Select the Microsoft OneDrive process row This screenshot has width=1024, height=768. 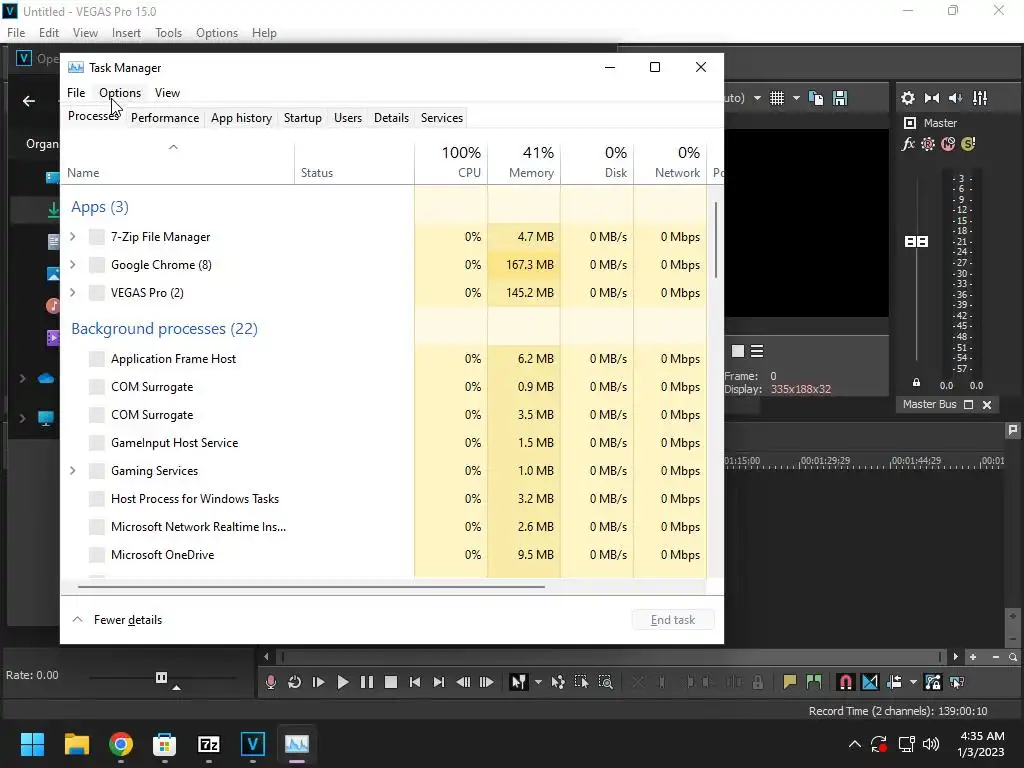[x=385, y=554]
